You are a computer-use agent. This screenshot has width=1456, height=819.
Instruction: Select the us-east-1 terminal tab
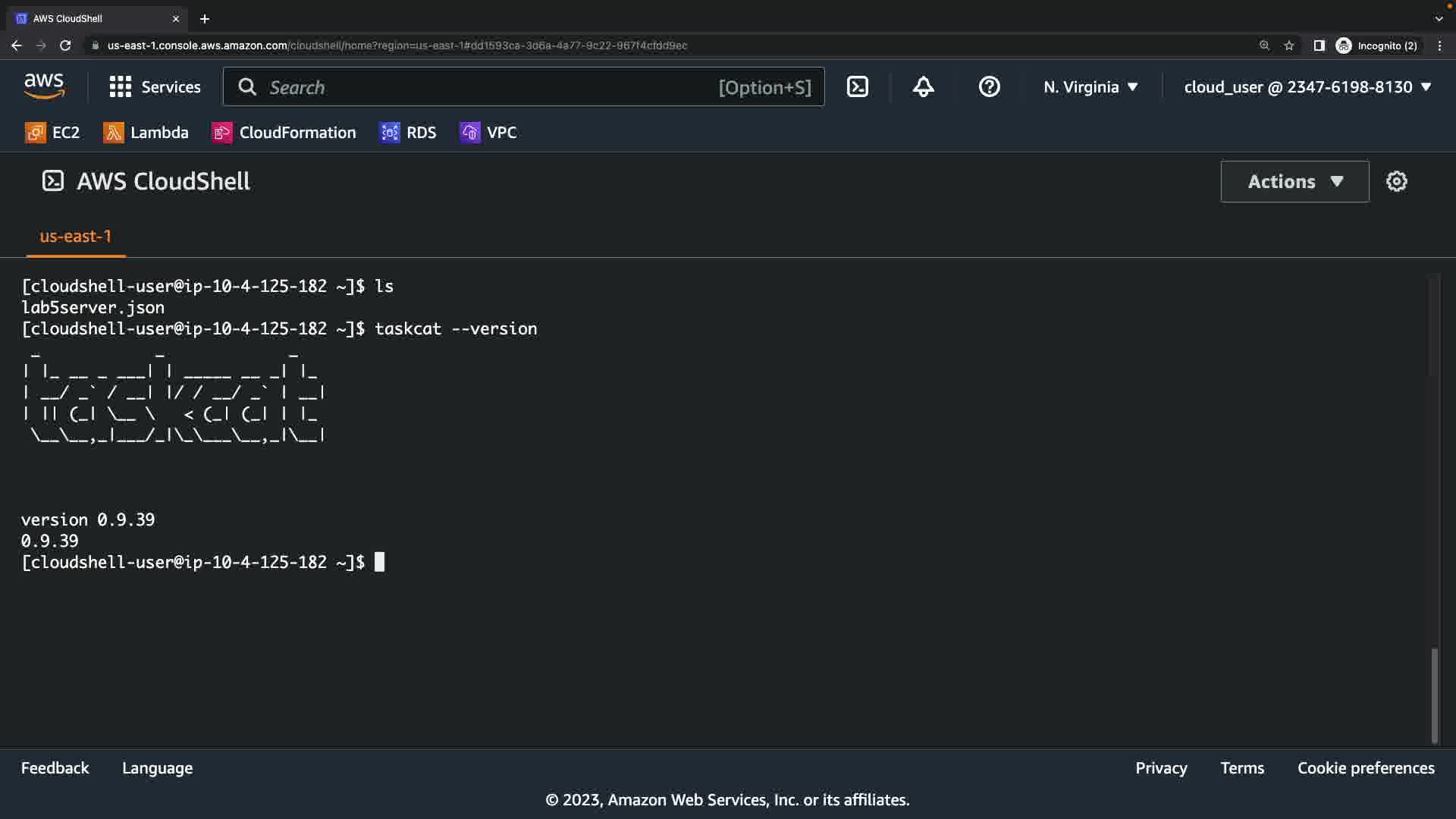click(75, 237)
